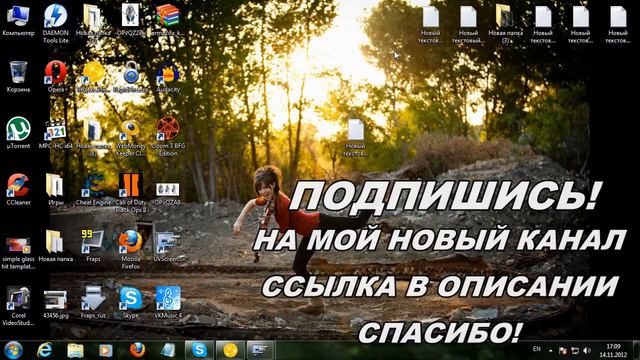Viewport: 640px width, 360px height.
Task: Open the CCleaner shortcut
Action: 18,189
